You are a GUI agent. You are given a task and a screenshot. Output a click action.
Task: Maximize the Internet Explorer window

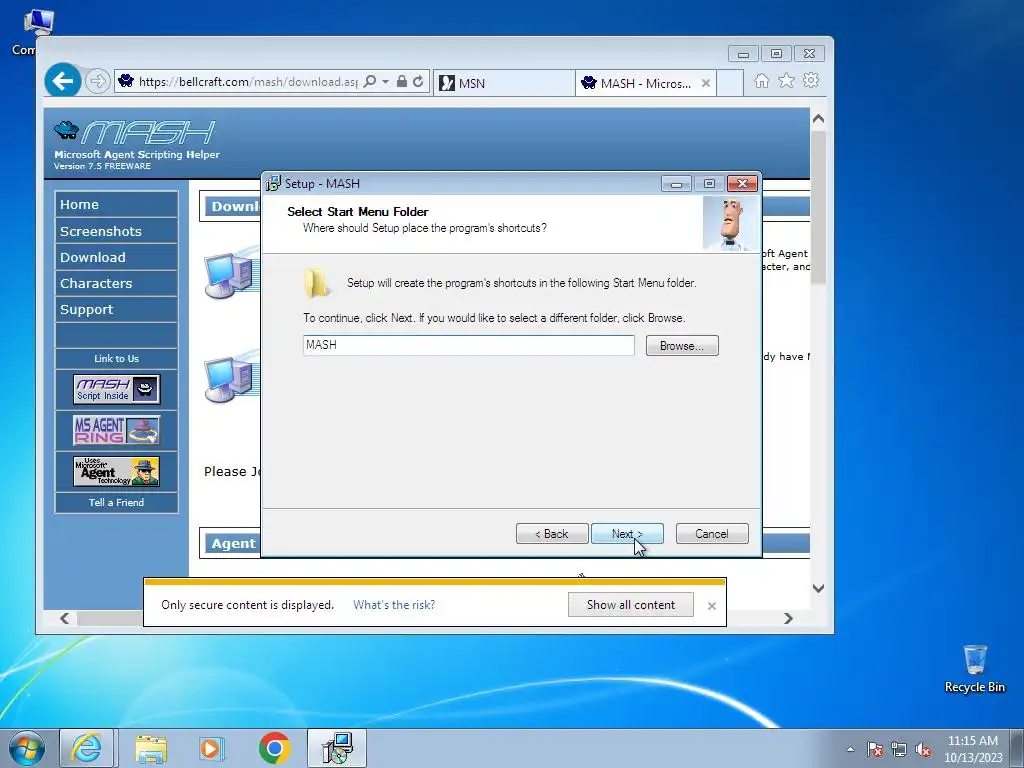tap(776, 54)
